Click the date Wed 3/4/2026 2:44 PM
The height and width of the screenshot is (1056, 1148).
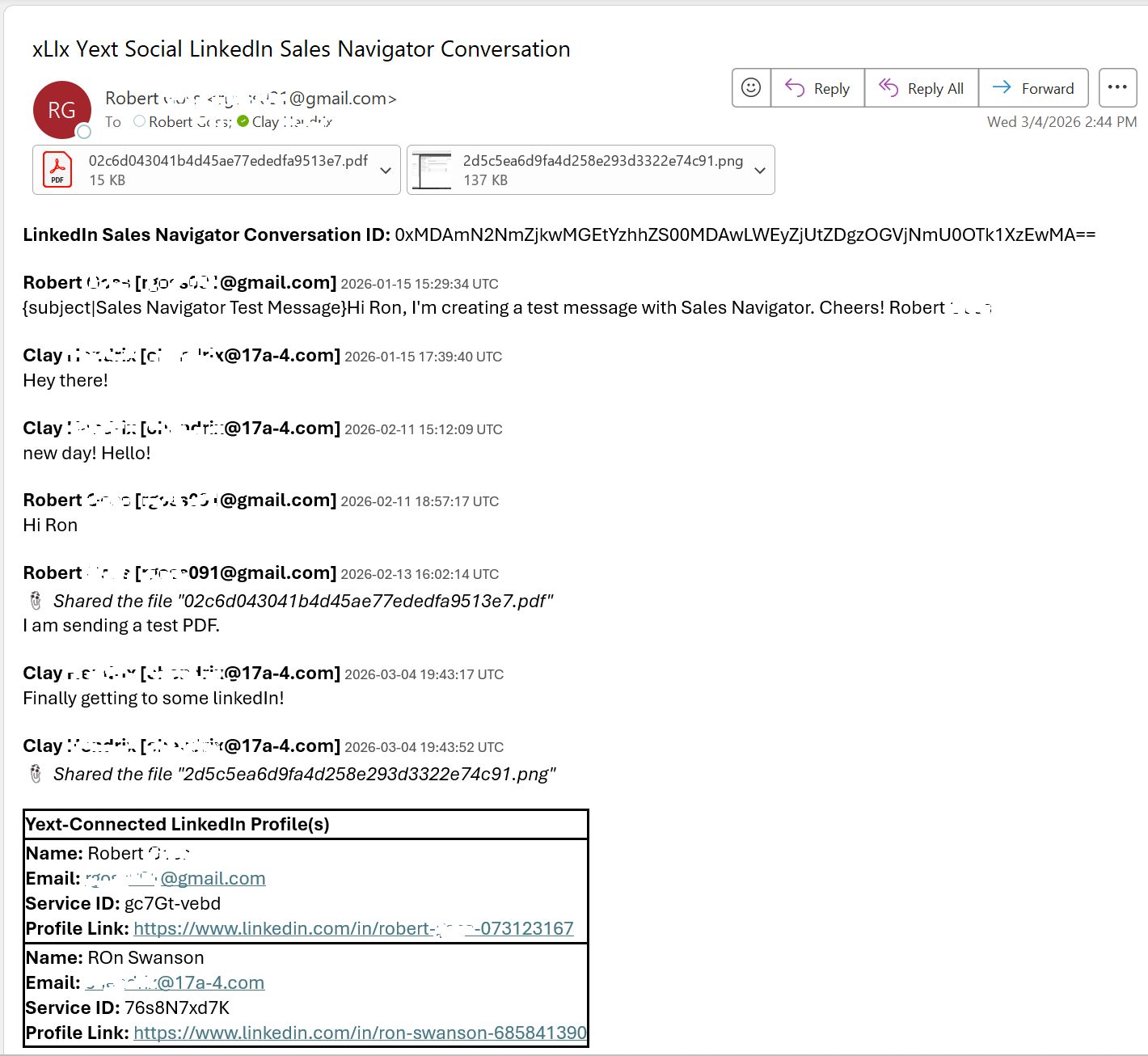pyautogui.click(x=1061, y=121)
